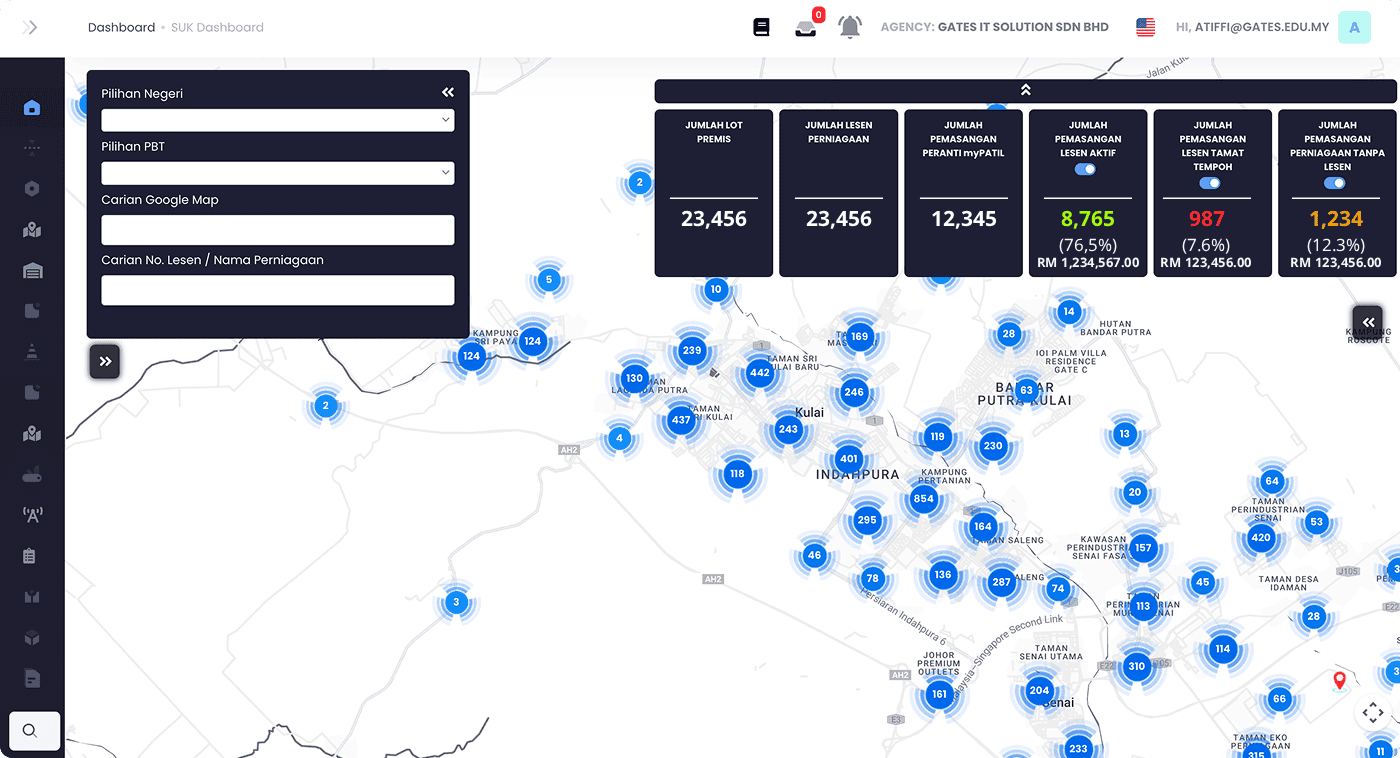Click the notification bell icon
The width and height of the screenshot is (1400, 758).
point(849,26)
